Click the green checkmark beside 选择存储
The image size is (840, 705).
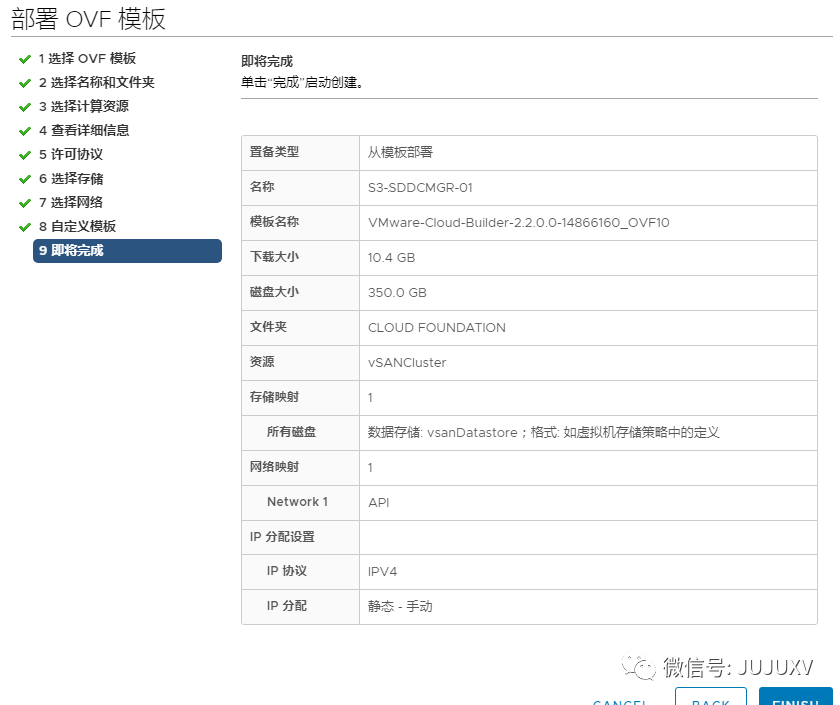tap(25, 179)
